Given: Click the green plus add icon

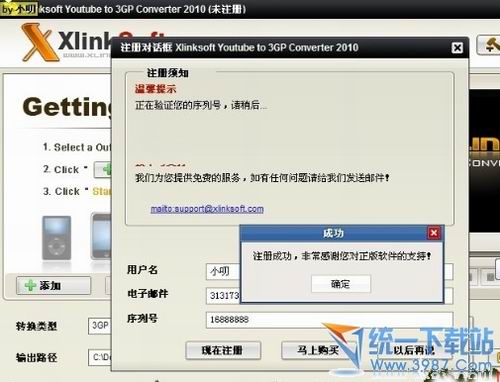Looking at the screenshot, I should point(30,286).
